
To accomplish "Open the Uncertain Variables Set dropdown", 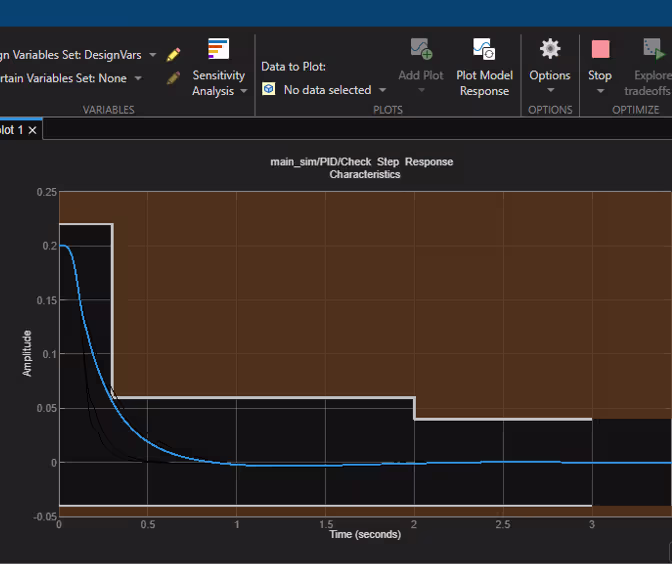I will pyautogui.click(x=138, y=78).
